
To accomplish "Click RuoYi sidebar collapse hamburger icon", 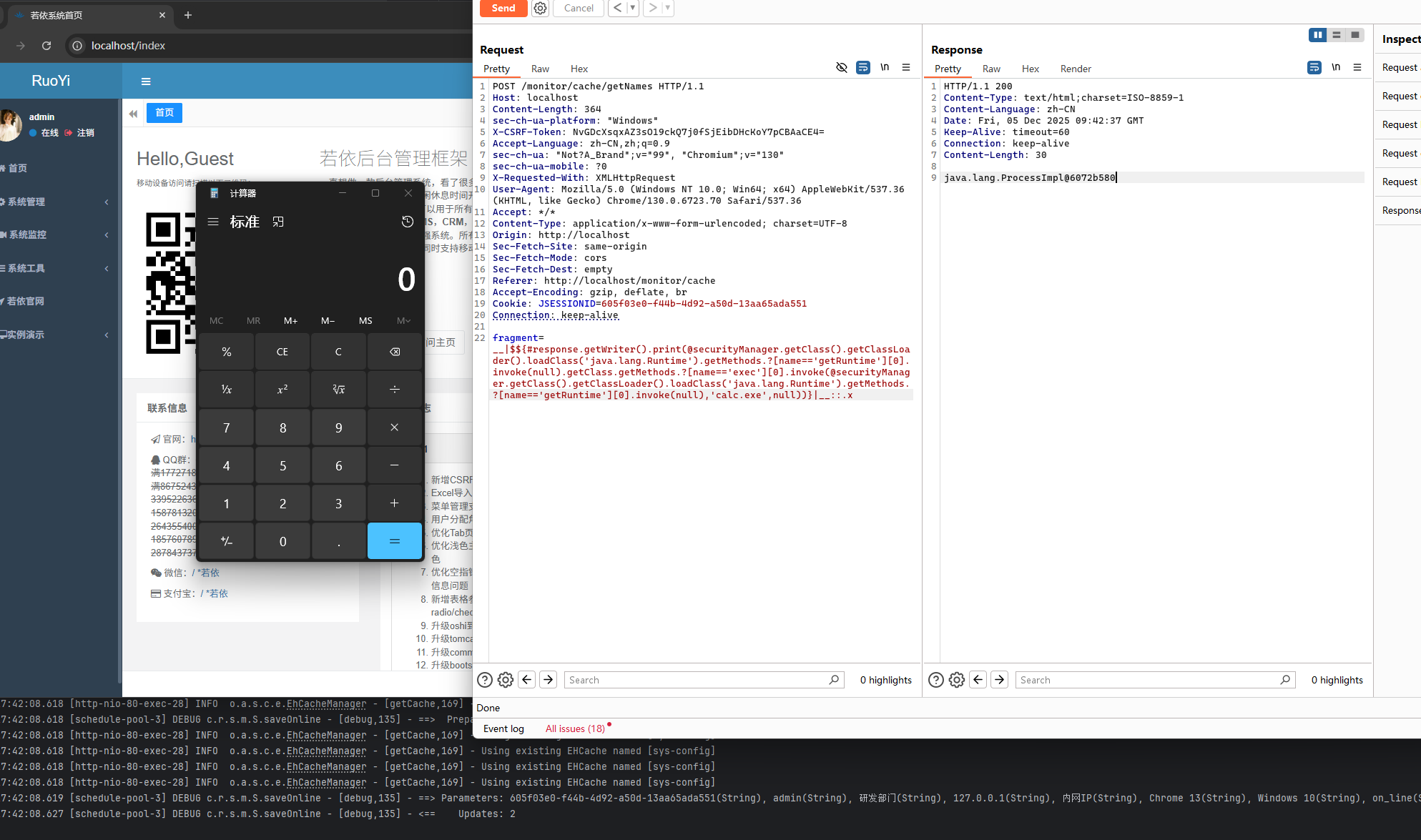I will [146, 81].
